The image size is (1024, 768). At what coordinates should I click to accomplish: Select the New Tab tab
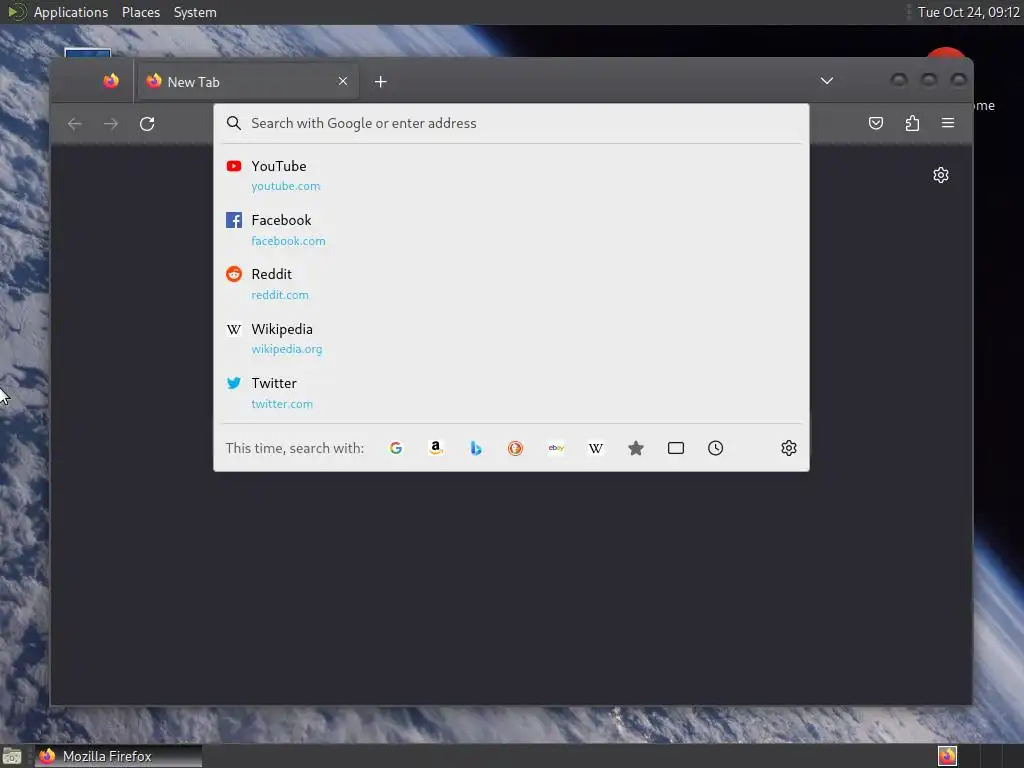tap(248, 82)
